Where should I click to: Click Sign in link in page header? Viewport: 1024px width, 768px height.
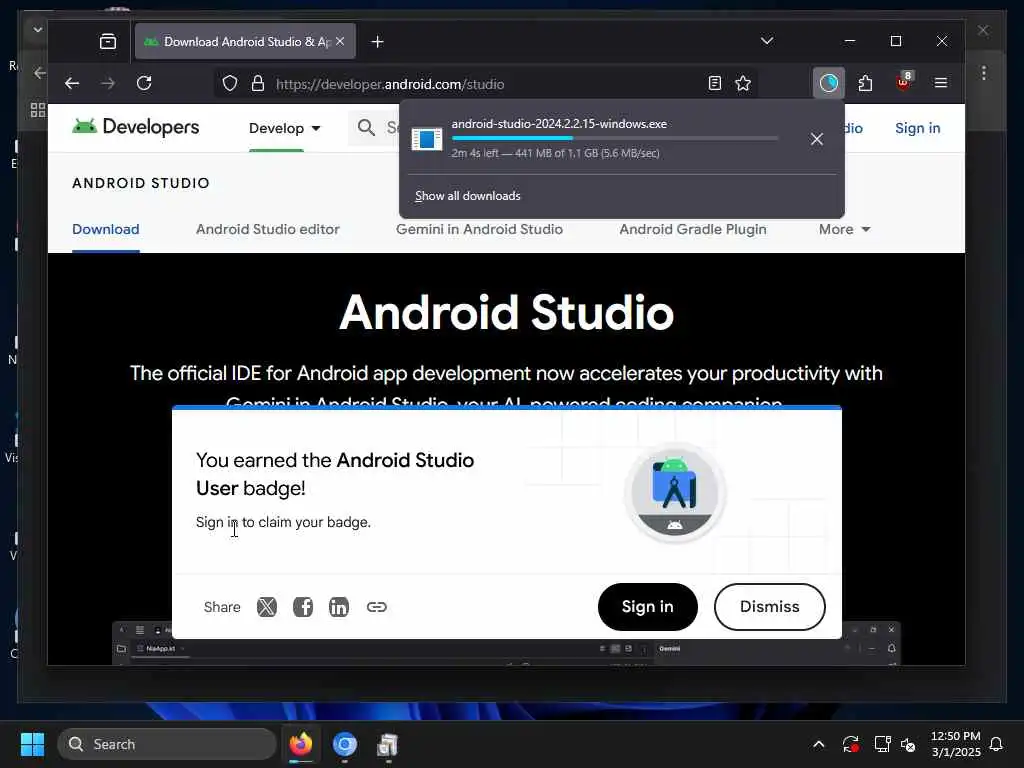918,128
